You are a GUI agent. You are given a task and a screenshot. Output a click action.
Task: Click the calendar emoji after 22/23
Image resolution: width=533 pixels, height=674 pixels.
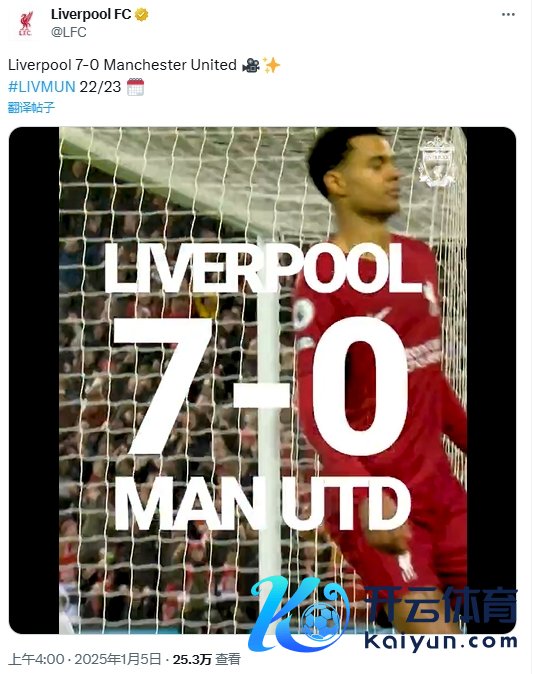135,87
